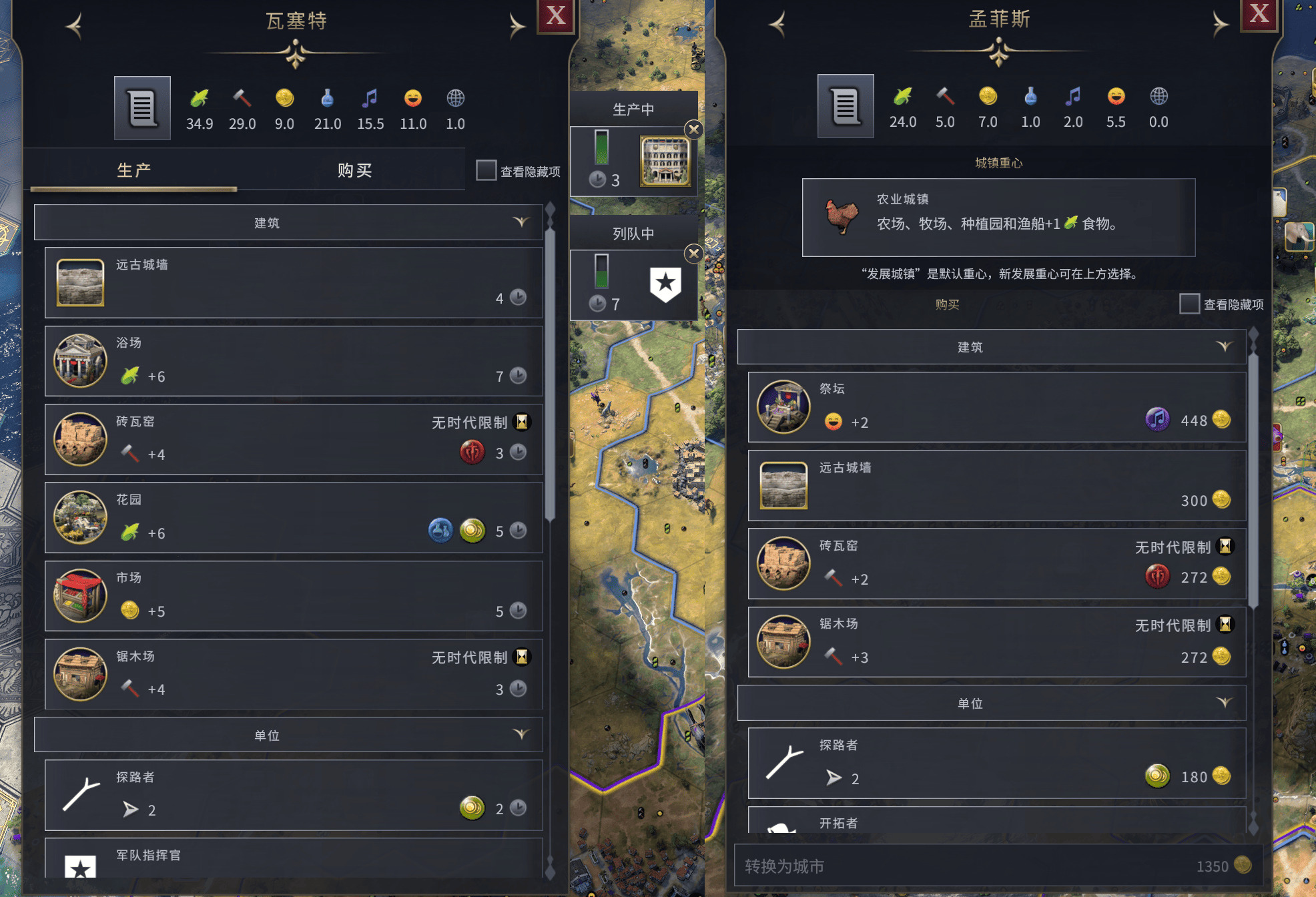Select the 探路者 scout unit in 孟菲斯
1316x897 pixels.
click(997, 763)
